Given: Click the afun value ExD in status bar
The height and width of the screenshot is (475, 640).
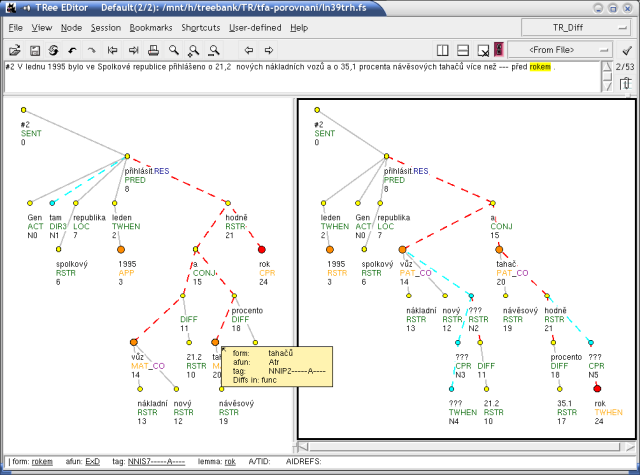Looking at the screenshot, I should coord(92,462).
